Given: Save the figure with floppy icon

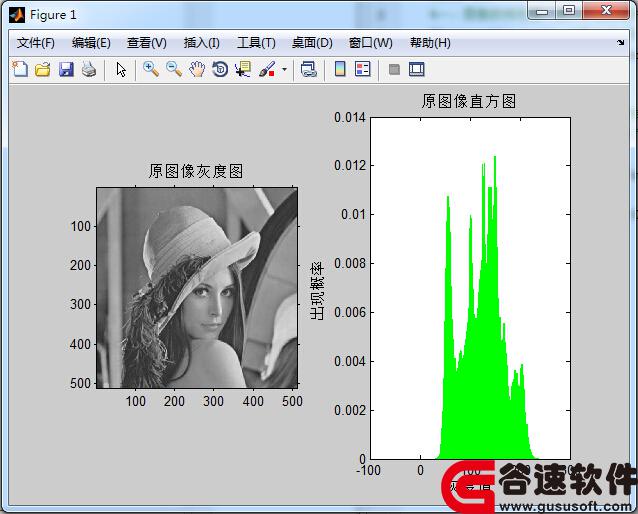Looking at the screenshot, I should (66, 70).
